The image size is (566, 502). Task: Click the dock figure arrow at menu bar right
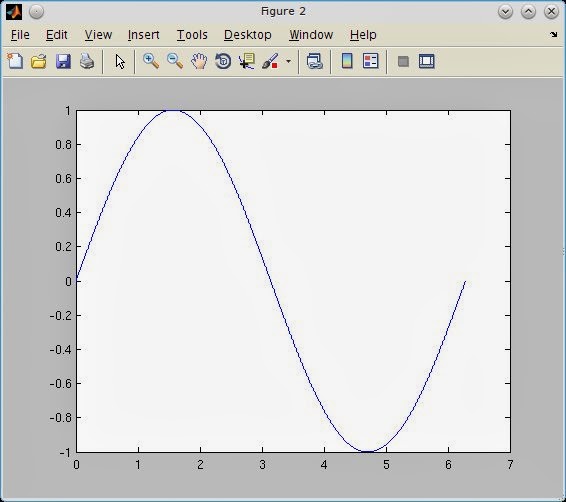[x=553, y=35]
